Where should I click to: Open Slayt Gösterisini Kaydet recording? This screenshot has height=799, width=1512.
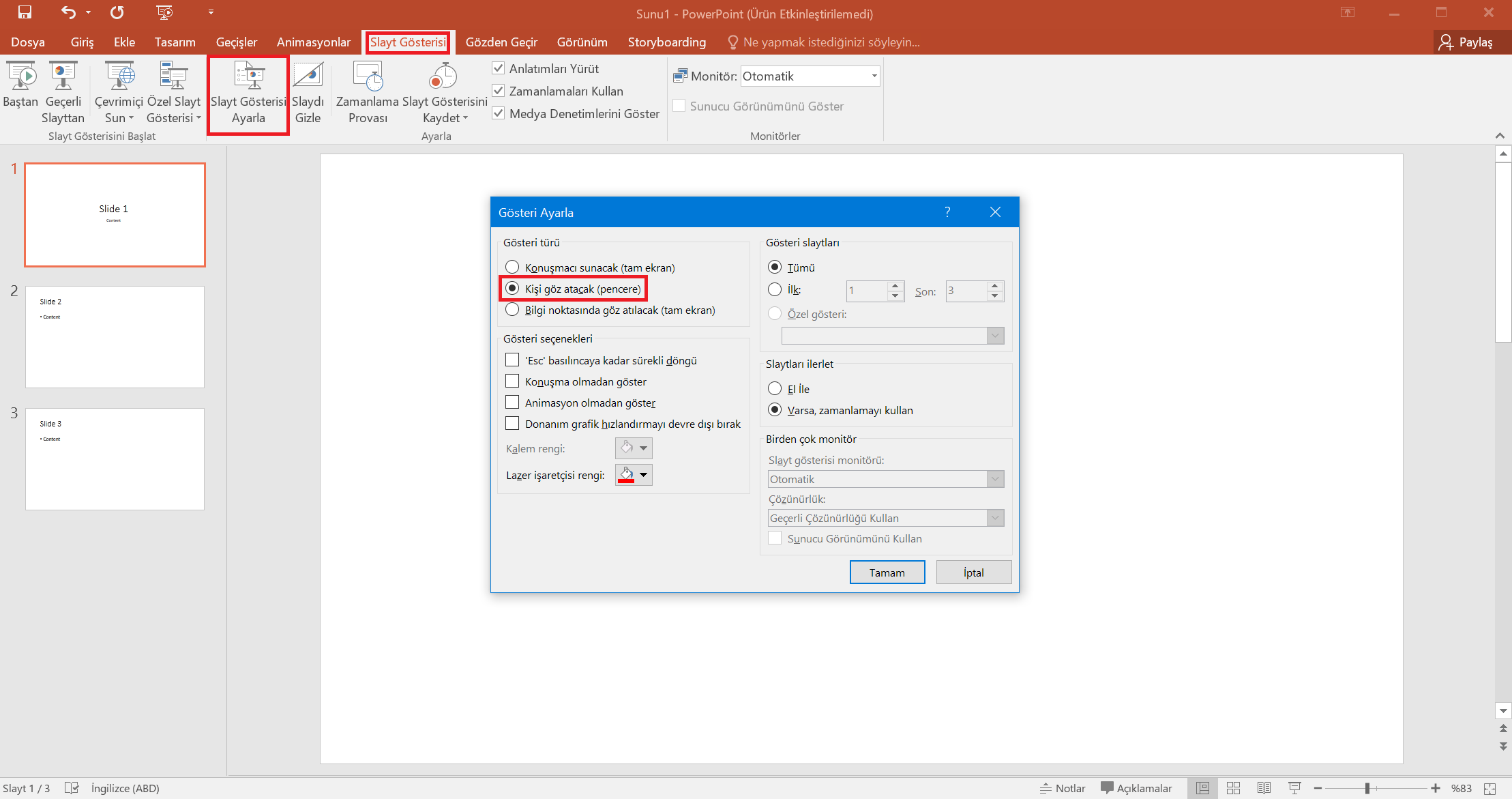(x=445, y=93)
